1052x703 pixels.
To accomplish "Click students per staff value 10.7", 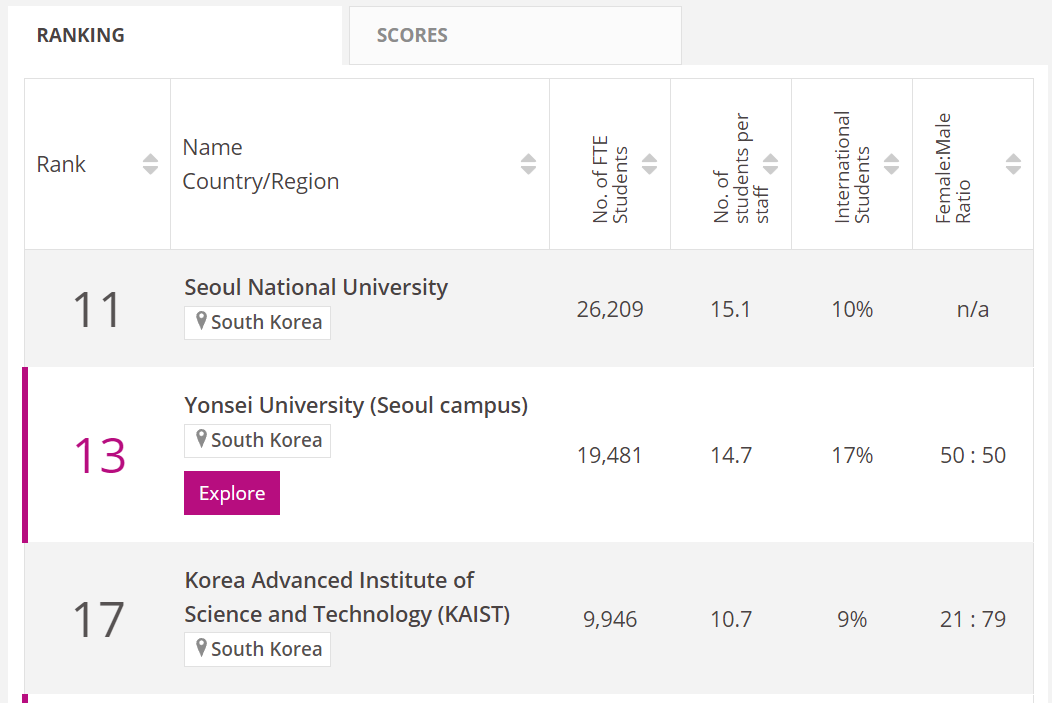I will coord(731,620).
